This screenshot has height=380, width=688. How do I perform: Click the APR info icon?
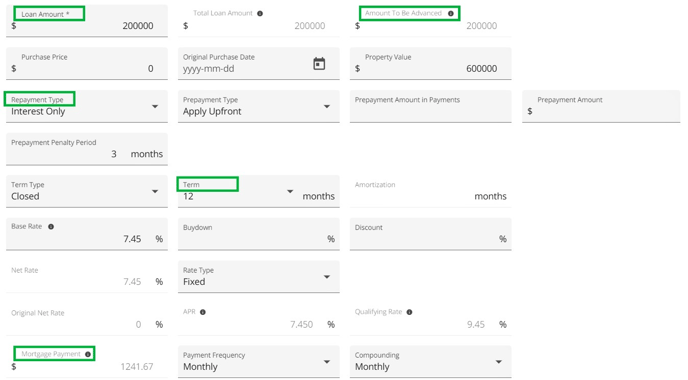[x=203, y=312]
